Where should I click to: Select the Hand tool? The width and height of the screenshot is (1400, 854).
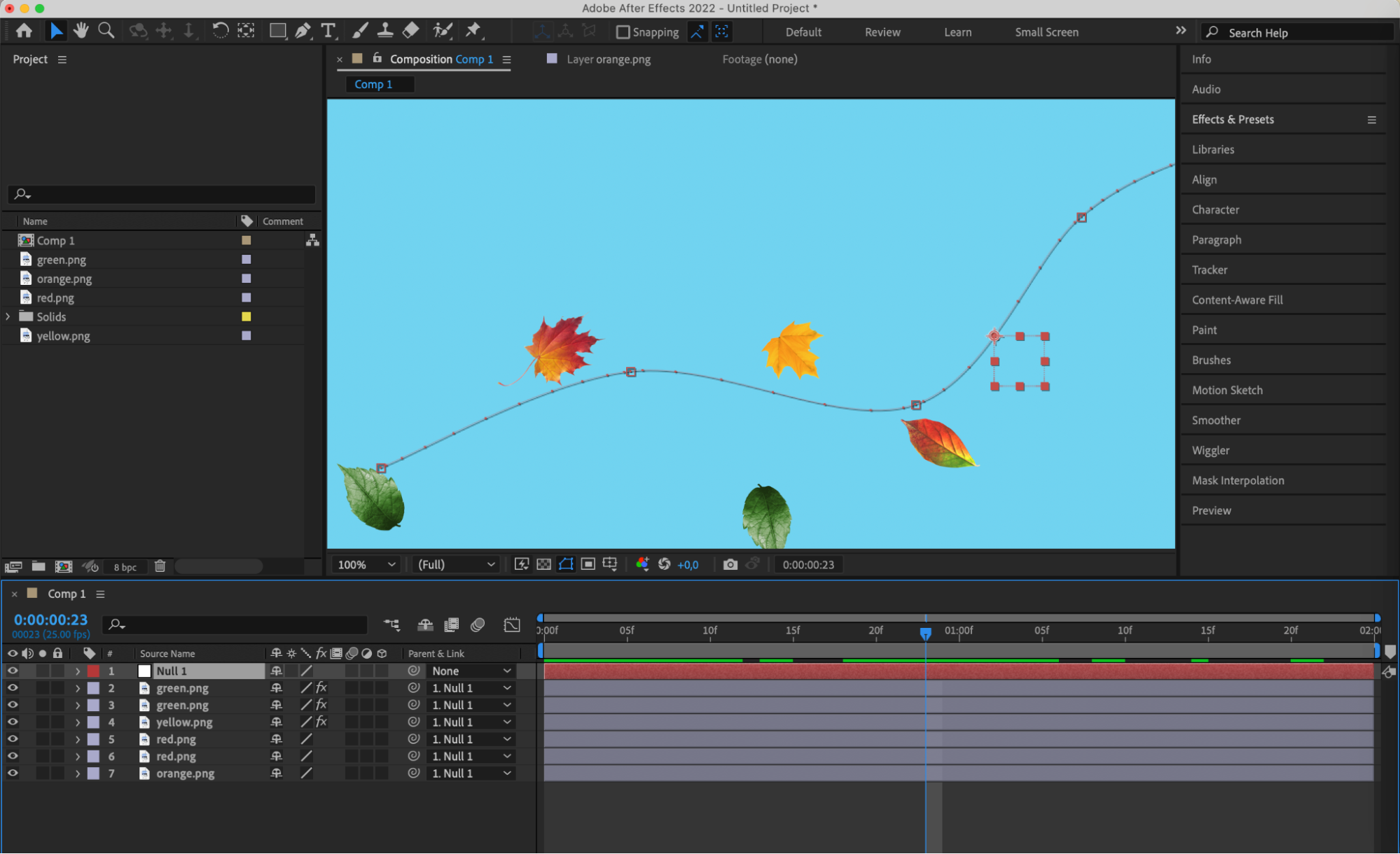[x=81, y=31]
